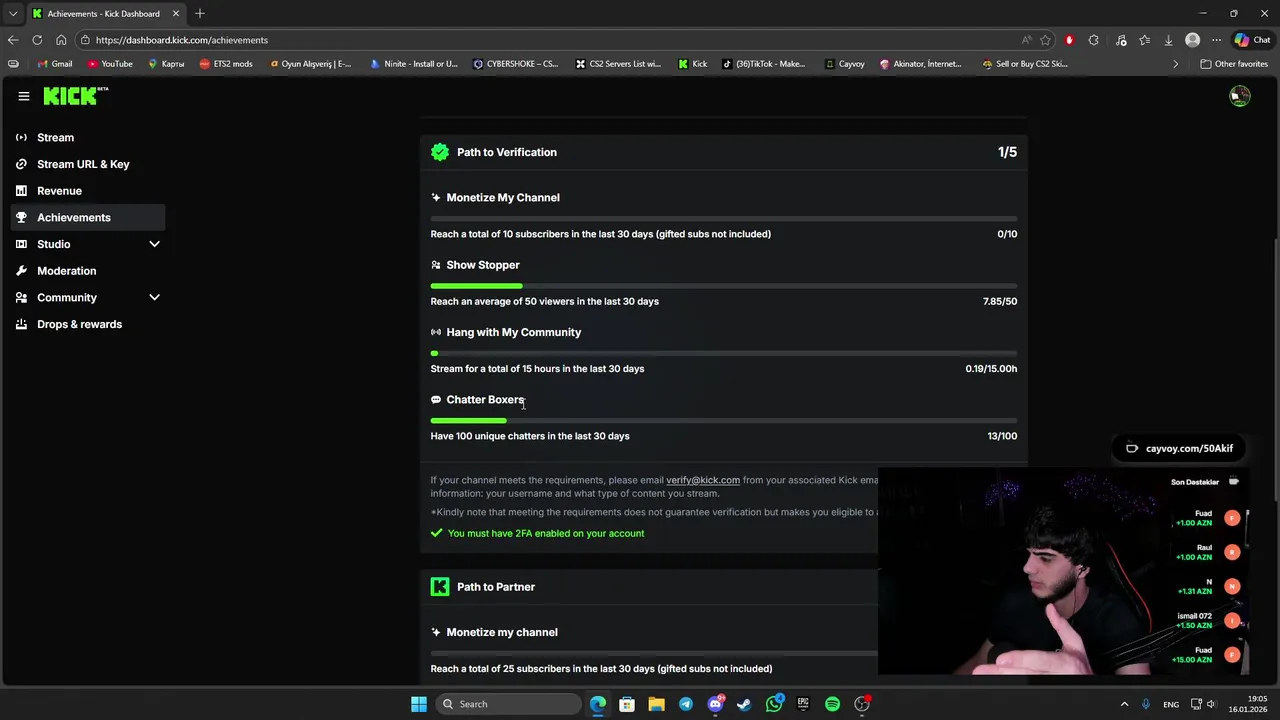Open OBS Studio from taskbar
Viewport: 1280px width, 720px height.
[x=862, y=704]
